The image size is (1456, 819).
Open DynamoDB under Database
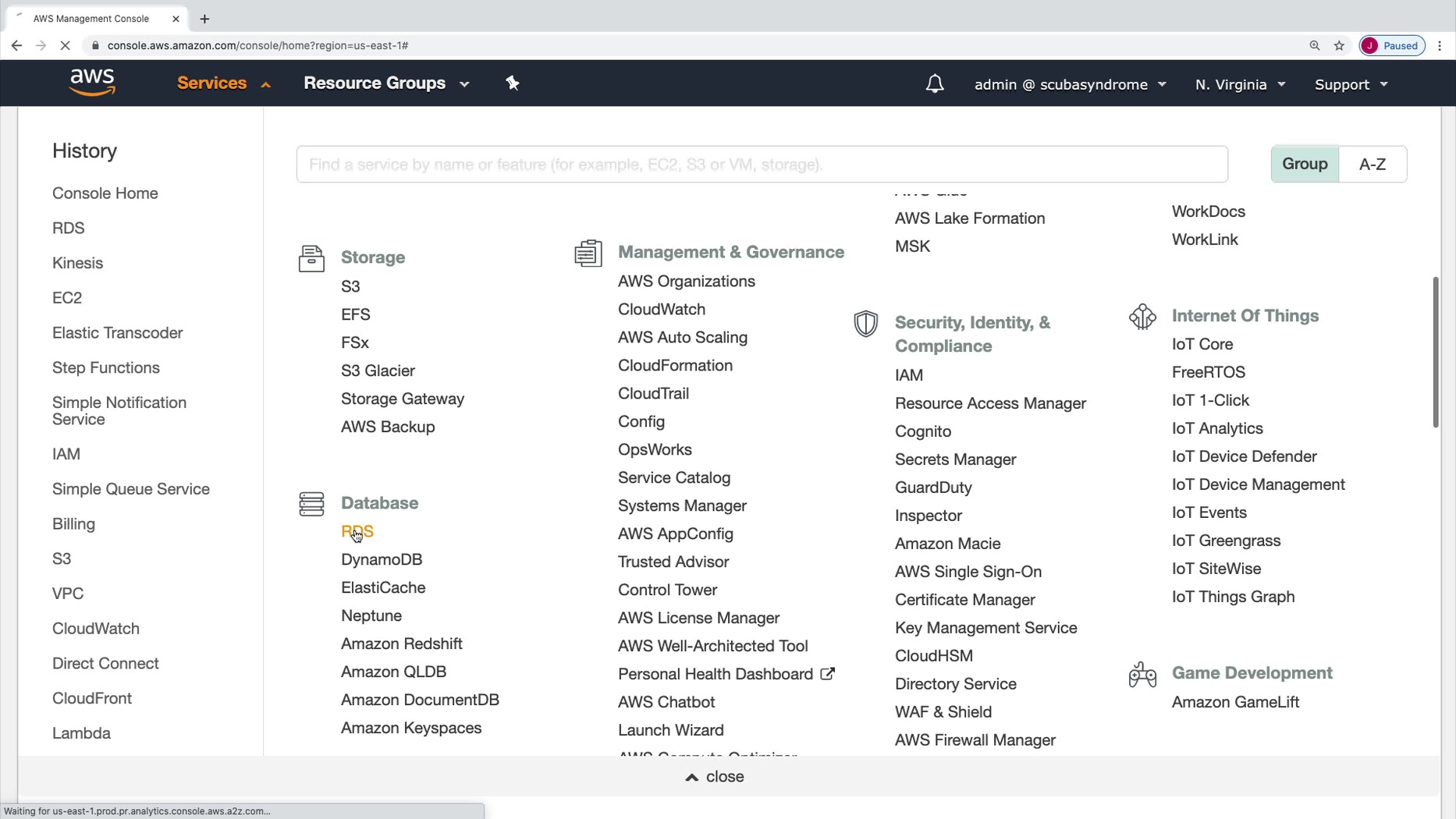[x=382, y=559]
